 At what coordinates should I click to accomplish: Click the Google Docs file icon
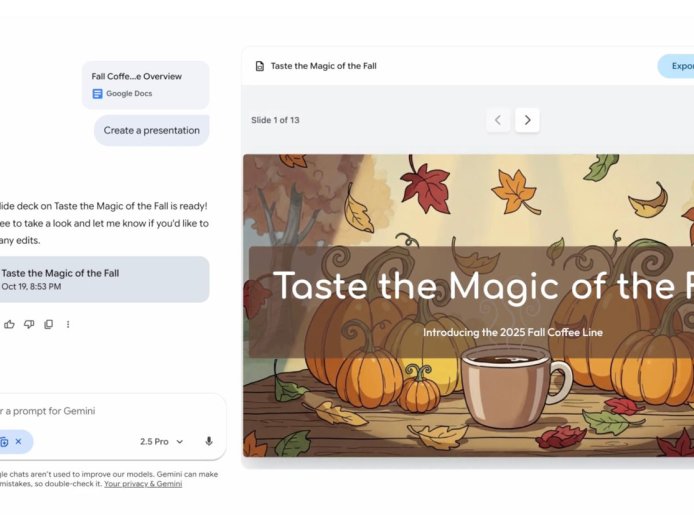(97, 93)
